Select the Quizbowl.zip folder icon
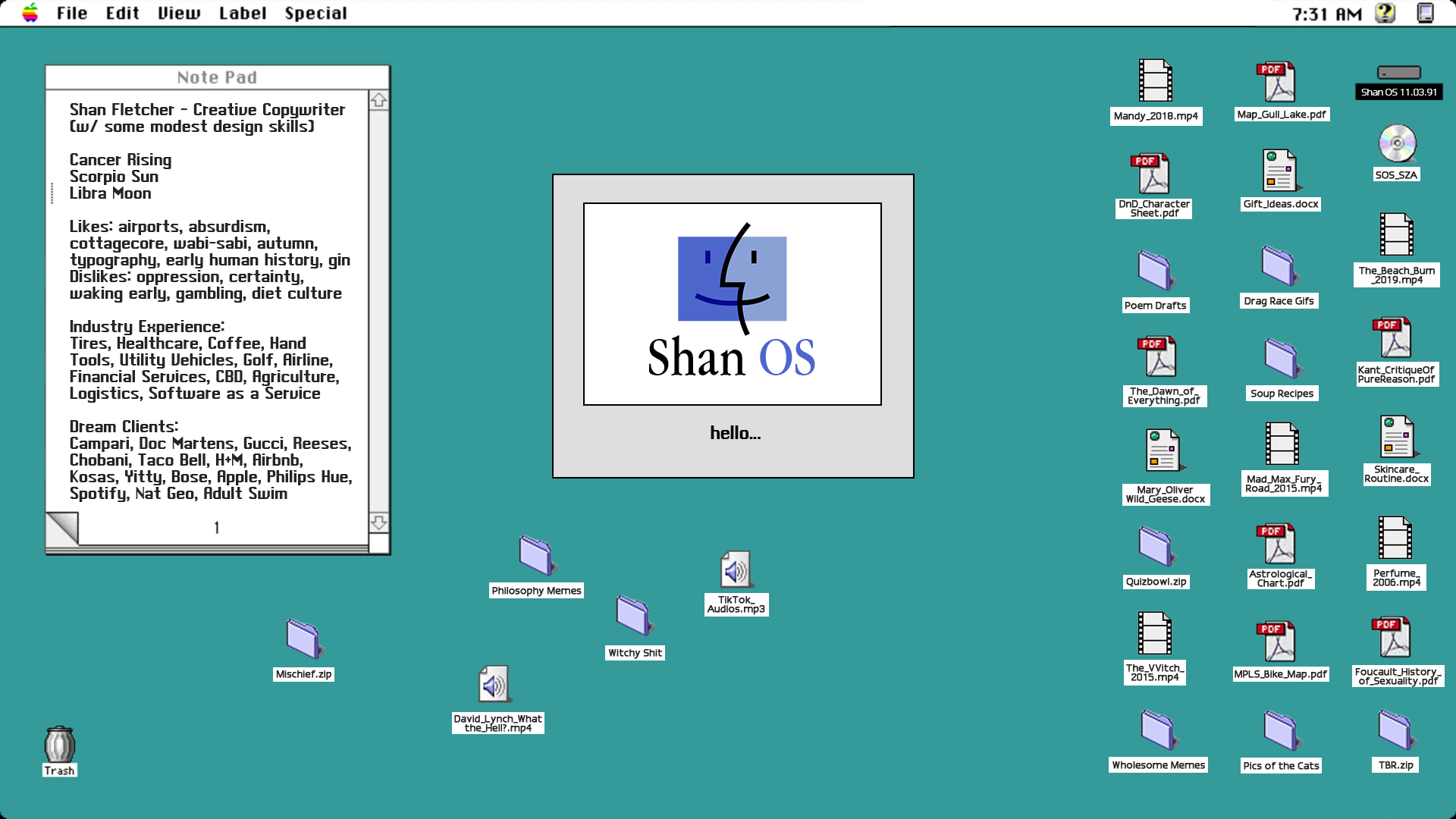The width and height of the screenshot is (1456, 819). click(1156, 547)
